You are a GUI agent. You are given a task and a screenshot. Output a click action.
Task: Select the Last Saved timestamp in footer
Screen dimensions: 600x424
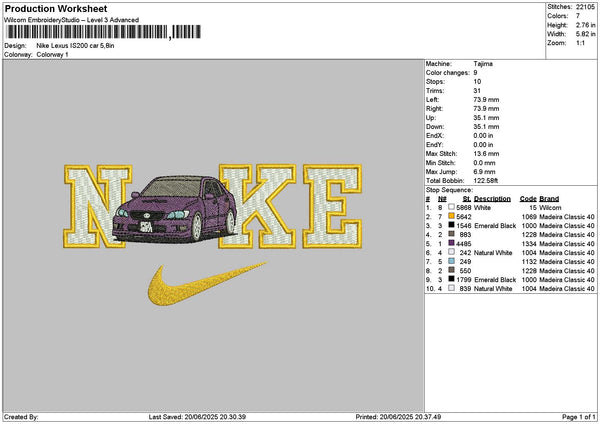[x=197, y=417]
